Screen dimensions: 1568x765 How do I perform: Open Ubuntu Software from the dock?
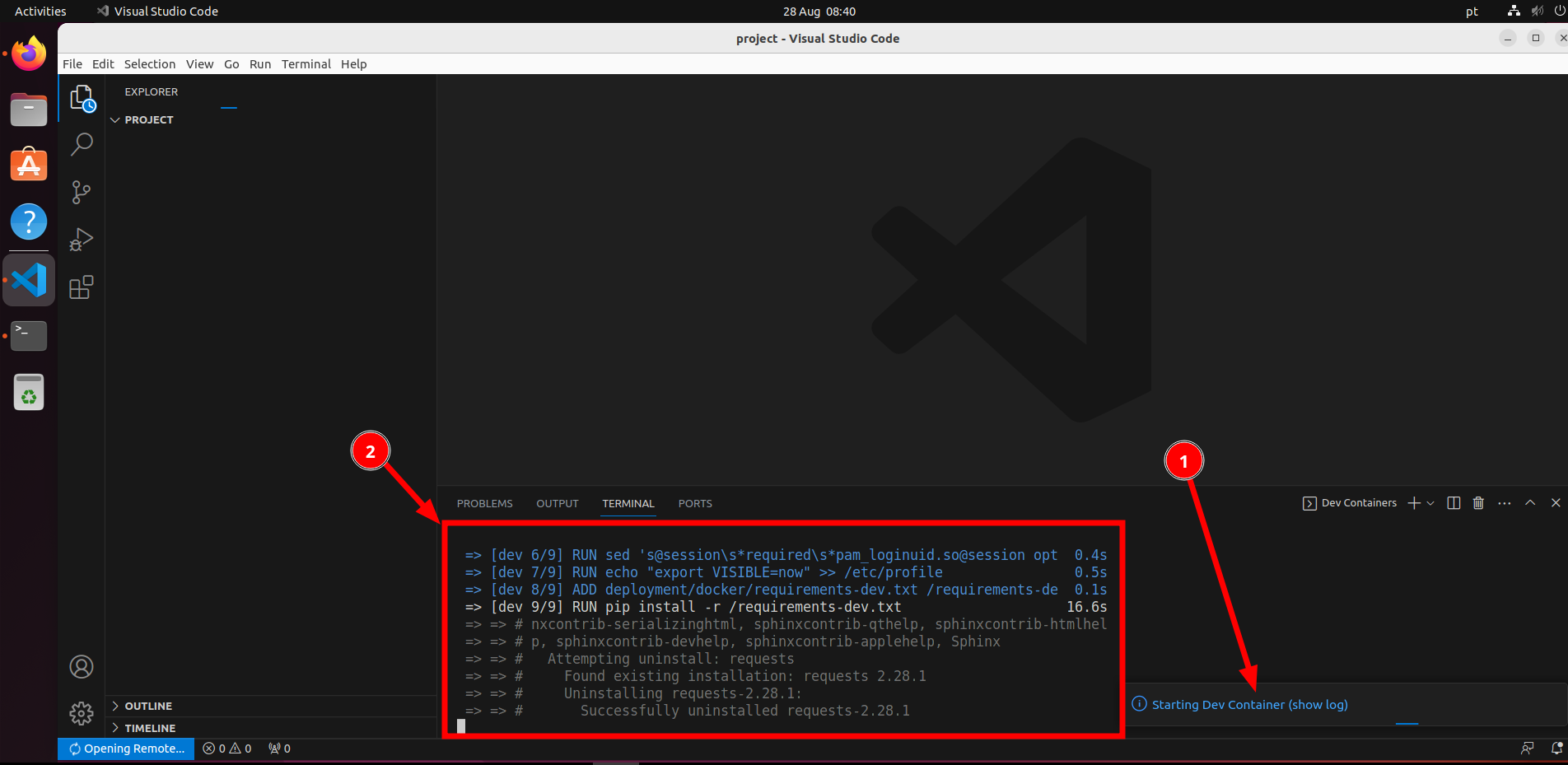pyautogui.click(x=29, y=165)
